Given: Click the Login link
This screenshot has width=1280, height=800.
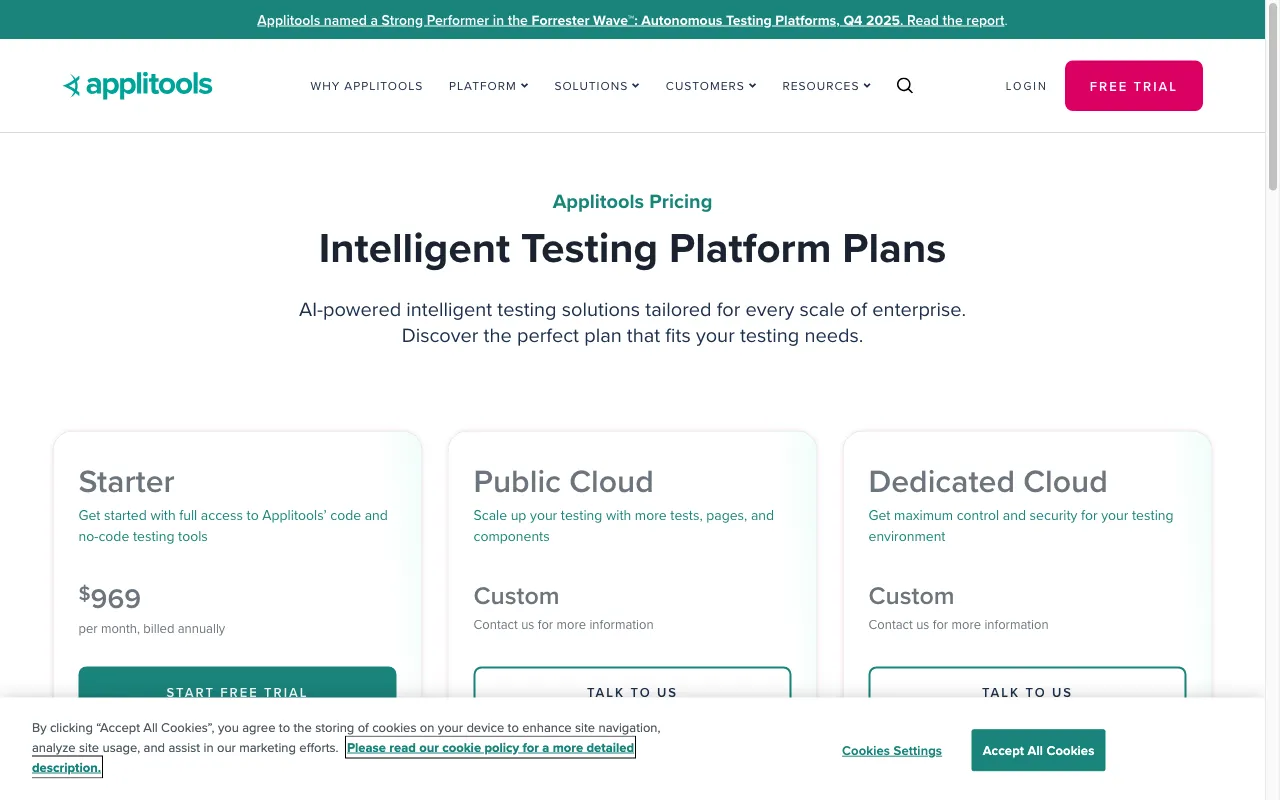Looking at the screenshot, I should 1026,86.
